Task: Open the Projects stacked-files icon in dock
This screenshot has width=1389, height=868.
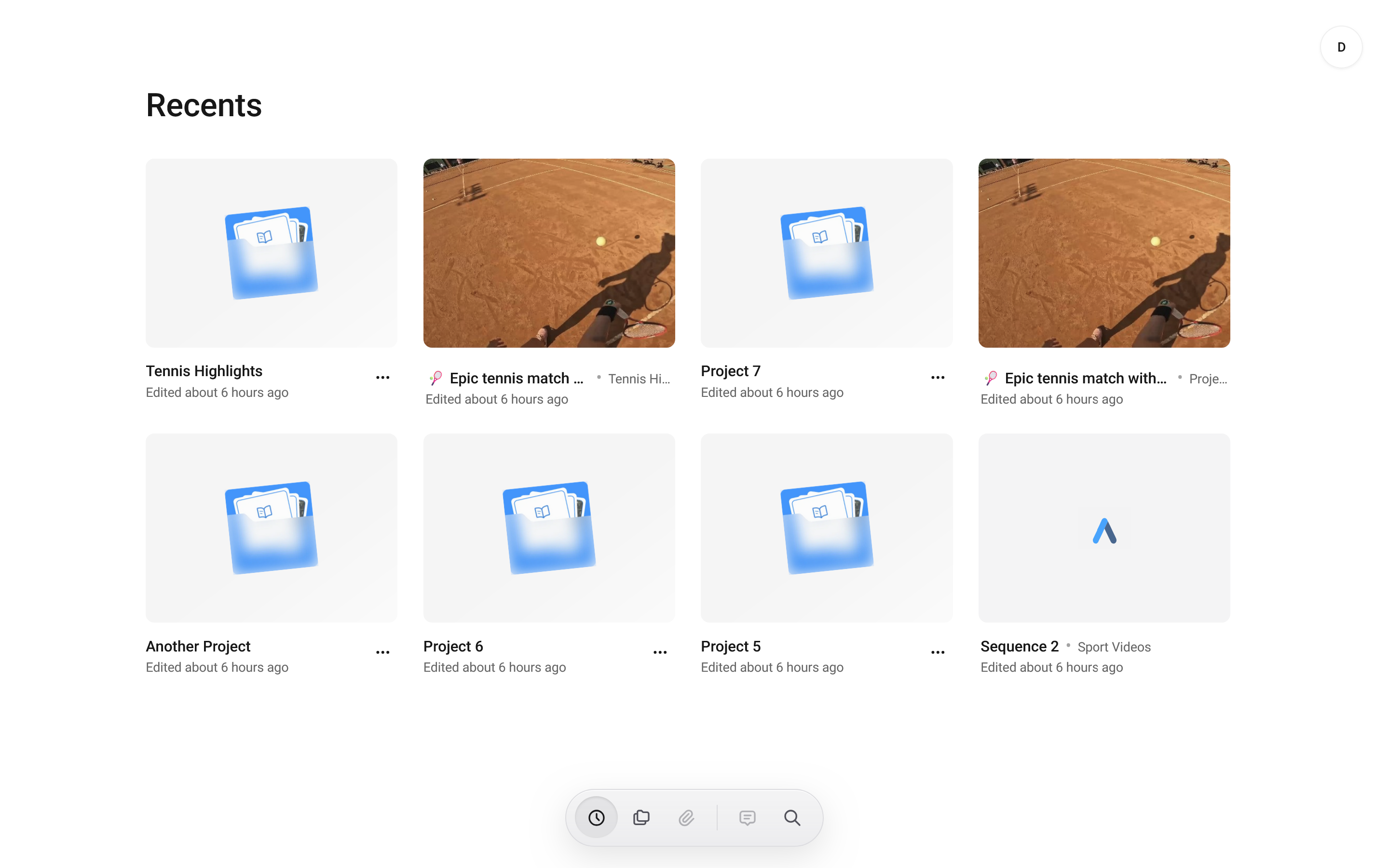Action: [x=641, y=817]
